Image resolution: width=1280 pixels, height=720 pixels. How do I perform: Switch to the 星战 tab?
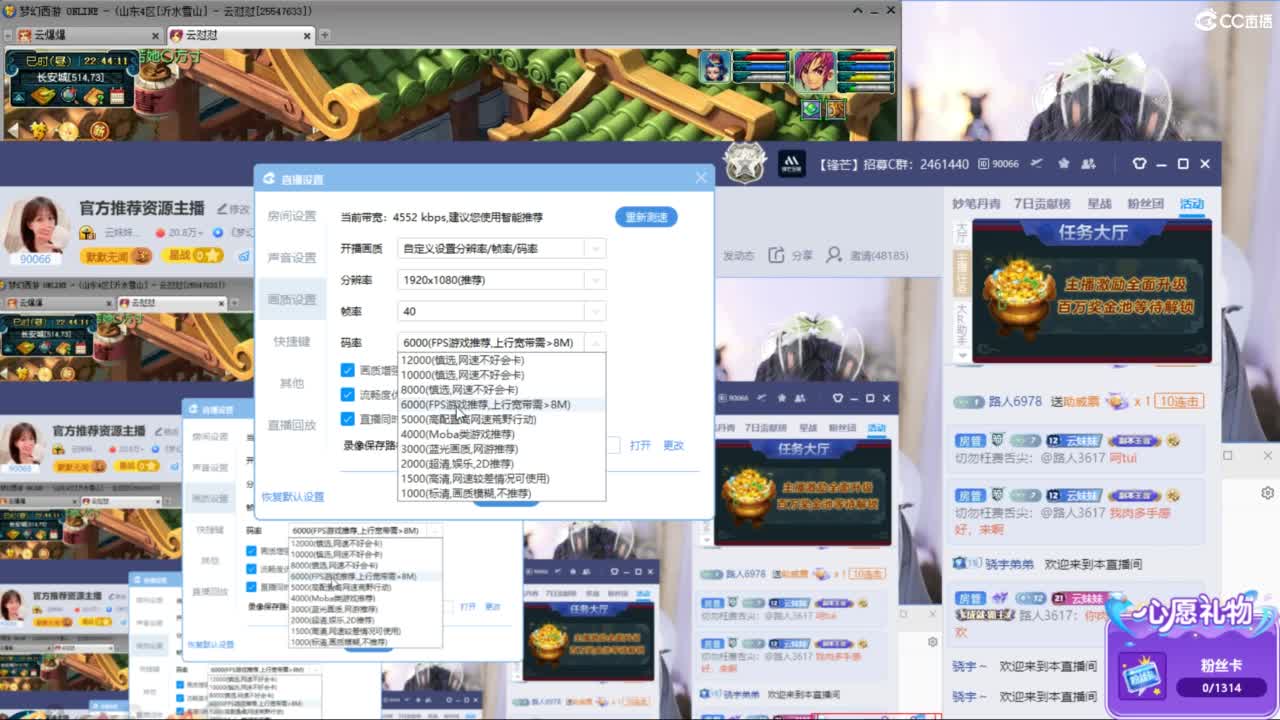pos(1100,204)
